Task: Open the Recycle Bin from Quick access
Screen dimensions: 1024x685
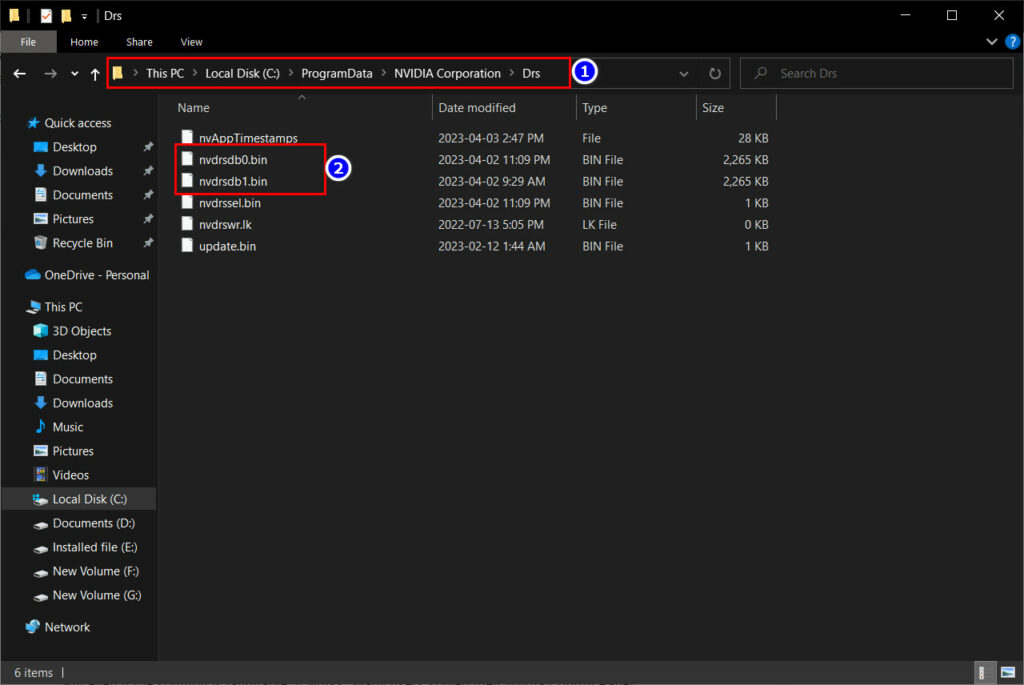Action: coord(82,243)
